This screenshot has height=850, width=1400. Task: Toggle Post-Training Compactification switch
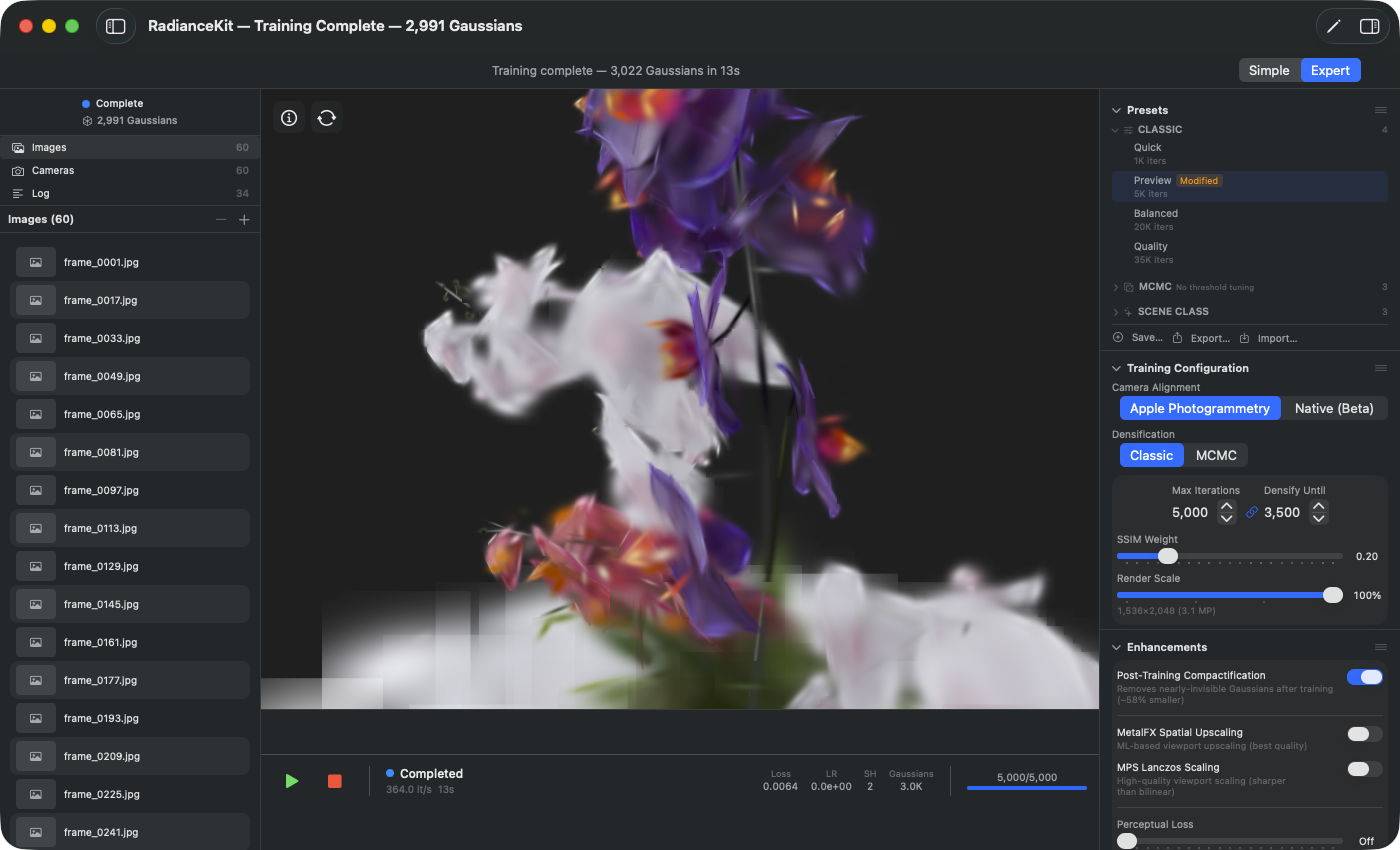[1365, 677]
